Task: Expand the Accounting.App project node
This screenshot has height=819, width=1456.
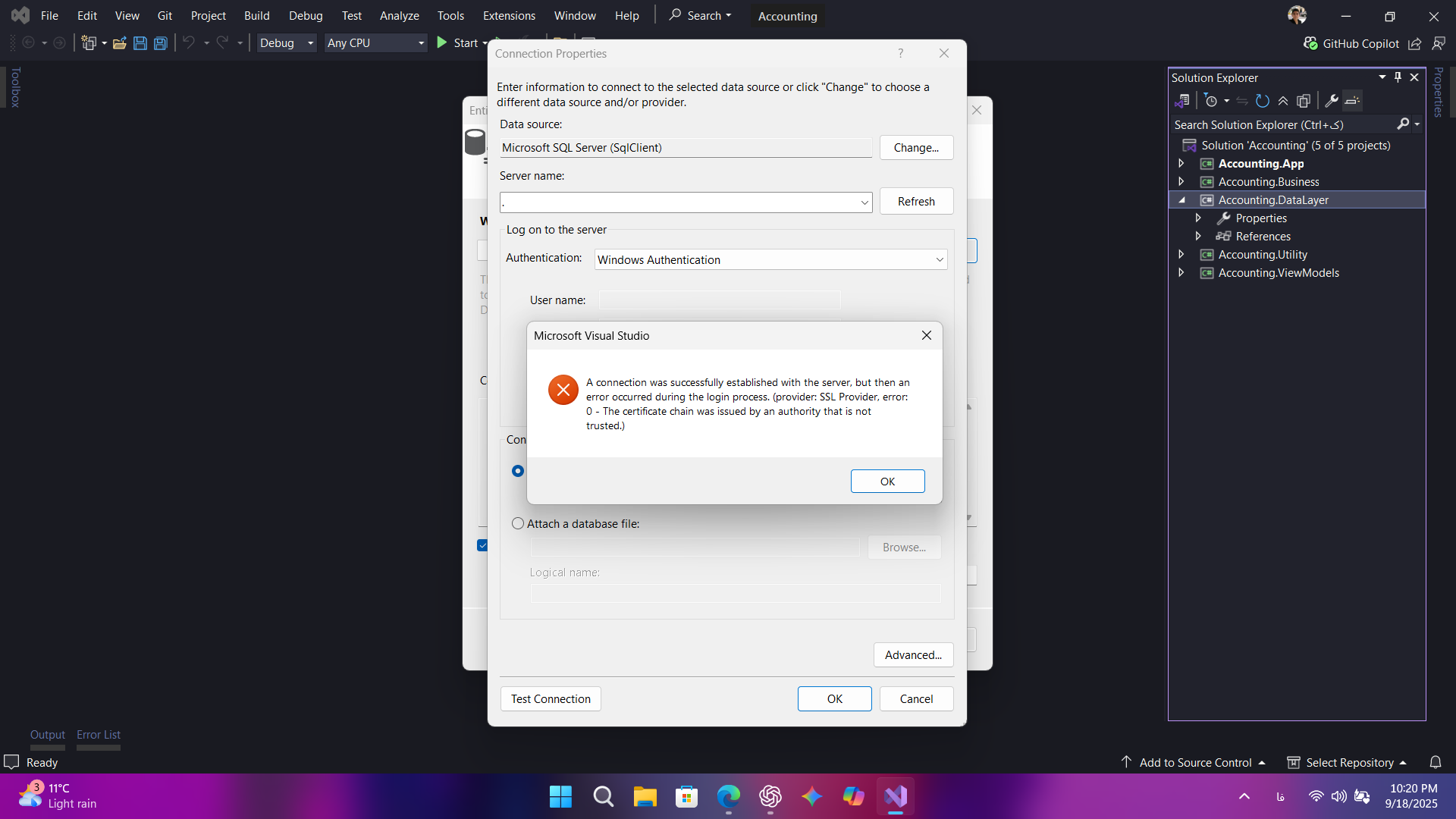Action: [1181, 164]
